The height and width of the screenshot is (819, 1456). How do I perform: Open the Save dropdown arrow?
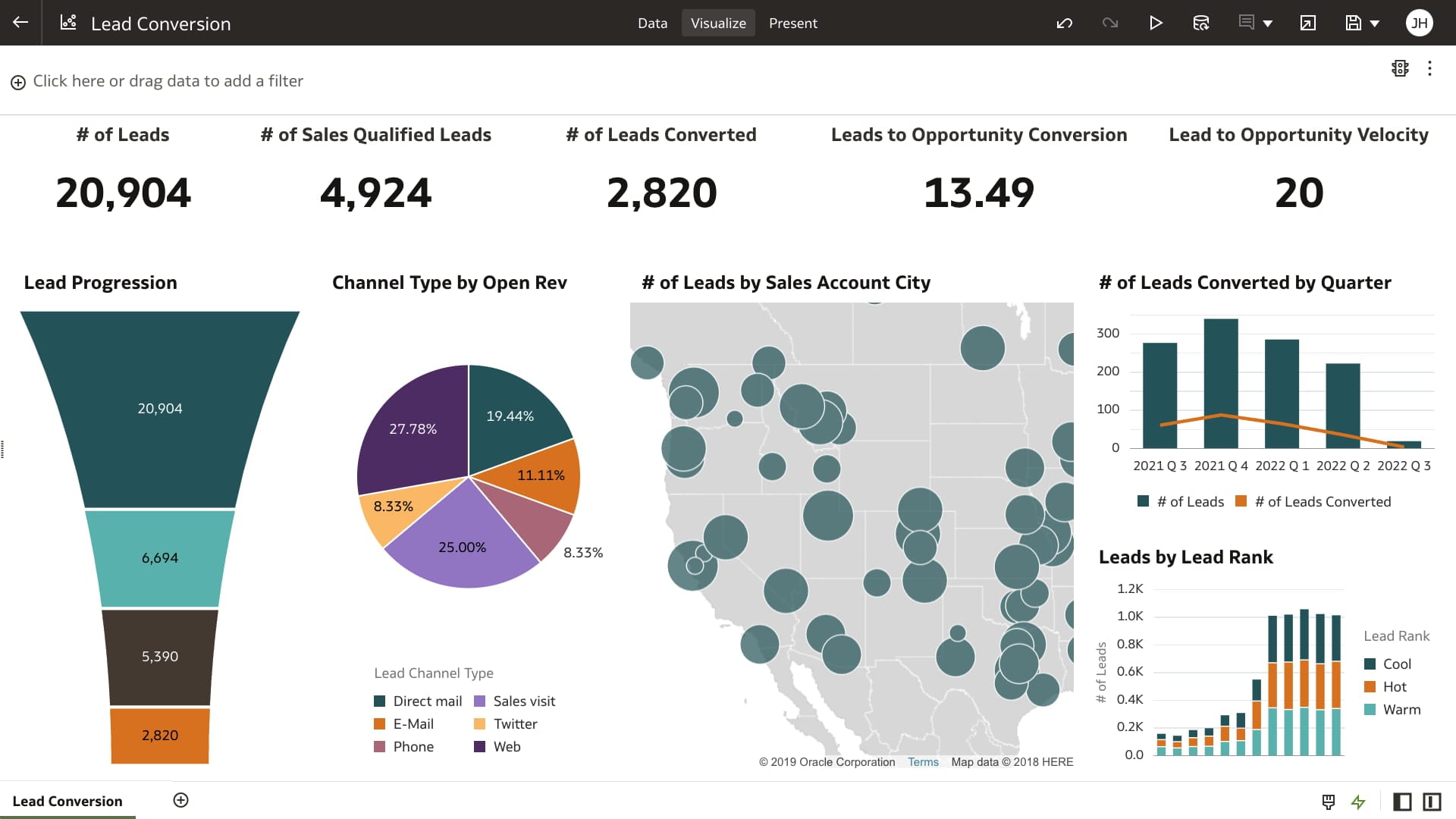[x=1374, y=24]
